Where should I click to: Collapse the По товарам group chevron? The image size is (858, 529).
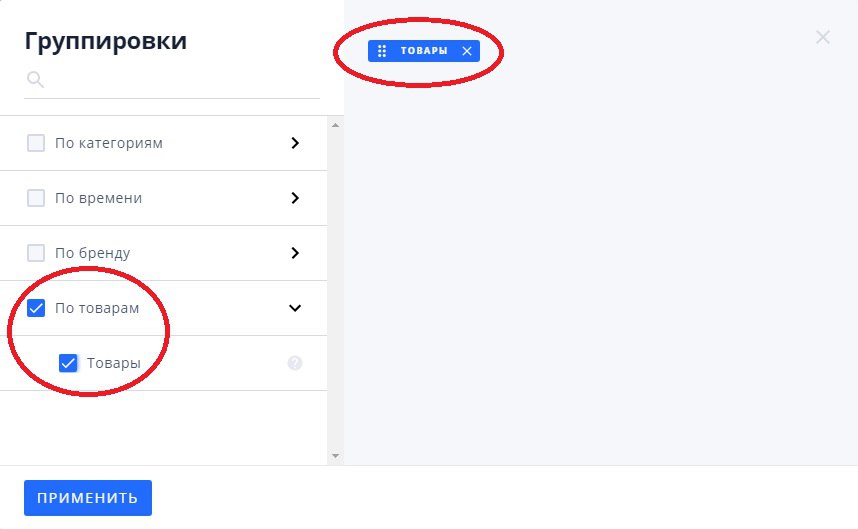point(295,308)
